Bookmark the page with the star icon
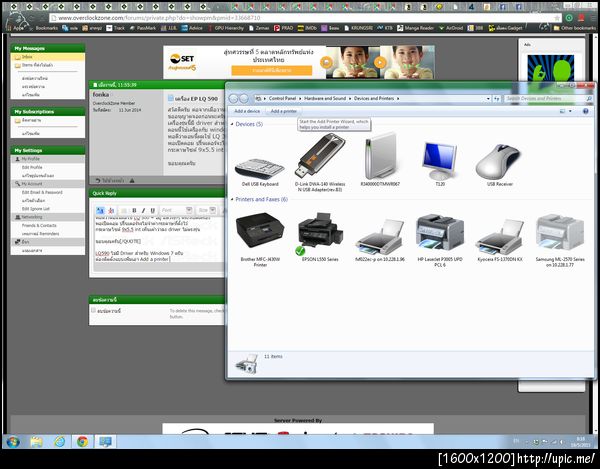Viewport: 600px width, 469px height. pyautogui.click(x=557, y=18)
